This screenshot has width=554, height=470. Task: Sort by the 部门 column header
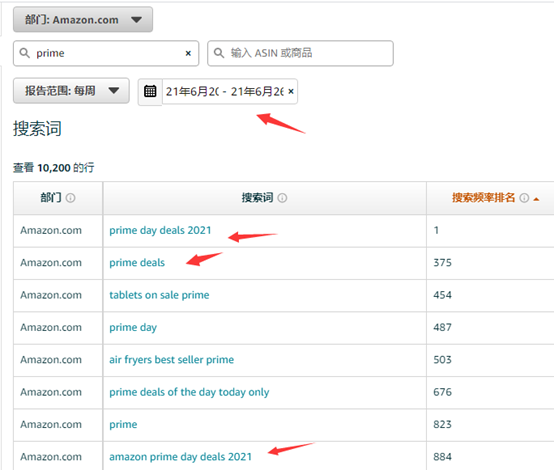(x=51, y=198)
